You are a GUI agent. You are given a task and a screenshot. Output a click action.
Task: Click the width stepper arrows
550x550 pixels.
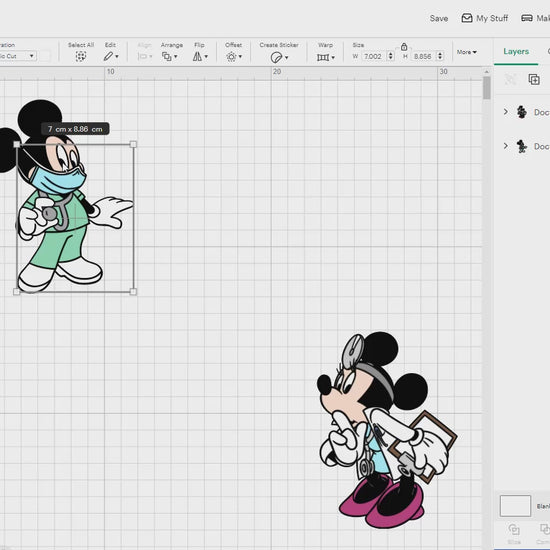pyautogui.click(x=390, y=56)
